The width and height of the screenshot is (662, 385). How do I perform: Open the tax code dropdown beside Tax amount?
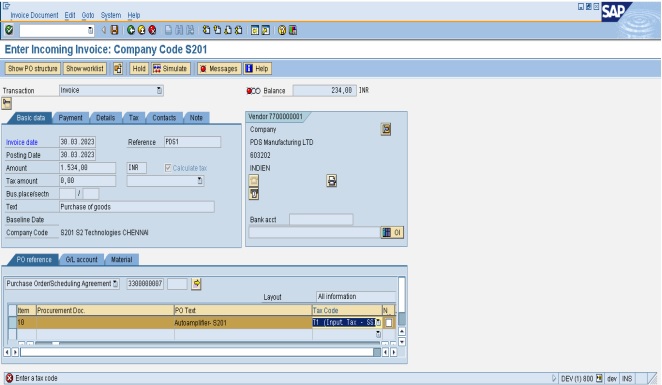coord(200,181)
